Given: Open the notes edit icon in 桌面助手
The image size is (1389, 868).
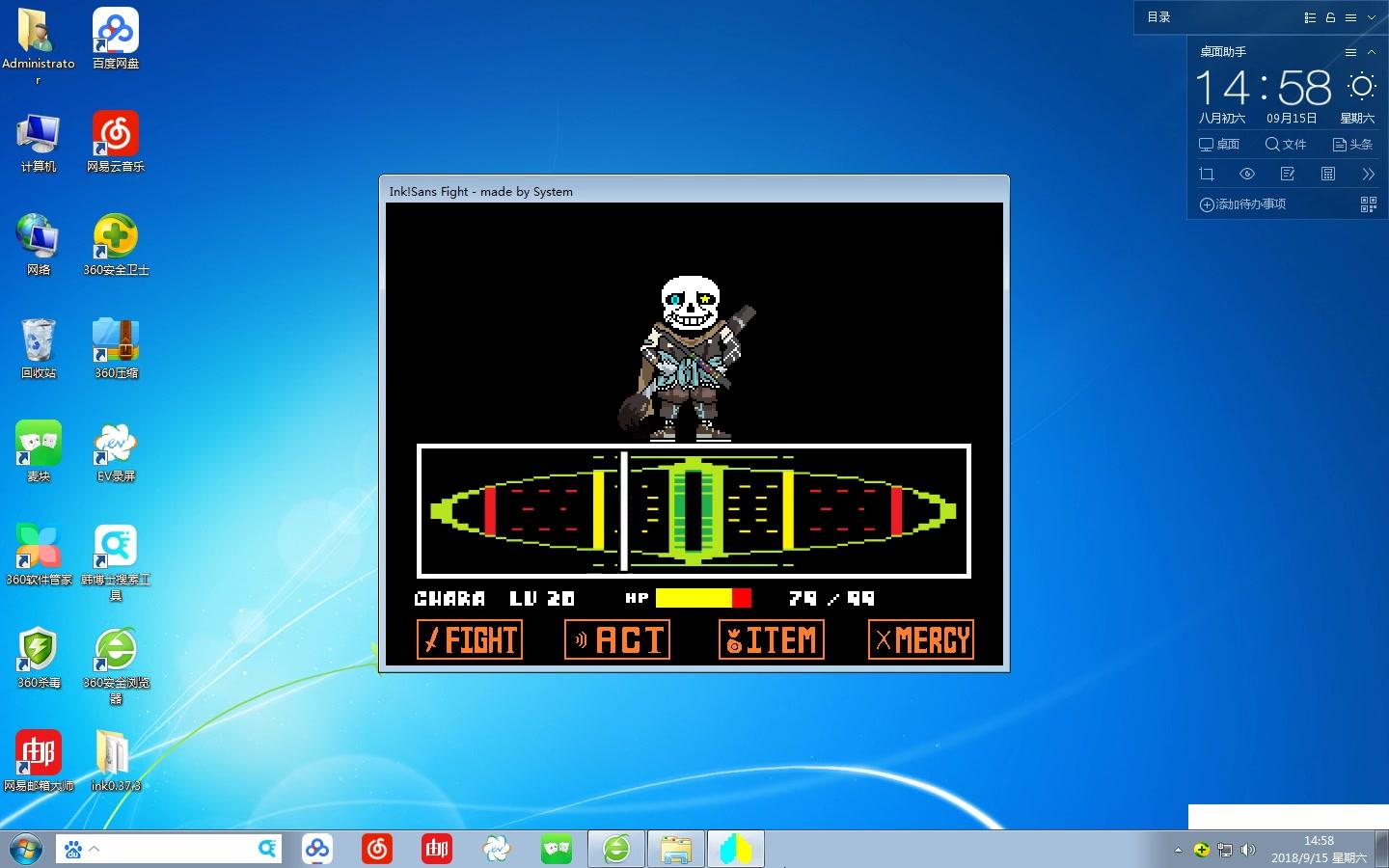Looking at the screenshot, I should 1288,174.
